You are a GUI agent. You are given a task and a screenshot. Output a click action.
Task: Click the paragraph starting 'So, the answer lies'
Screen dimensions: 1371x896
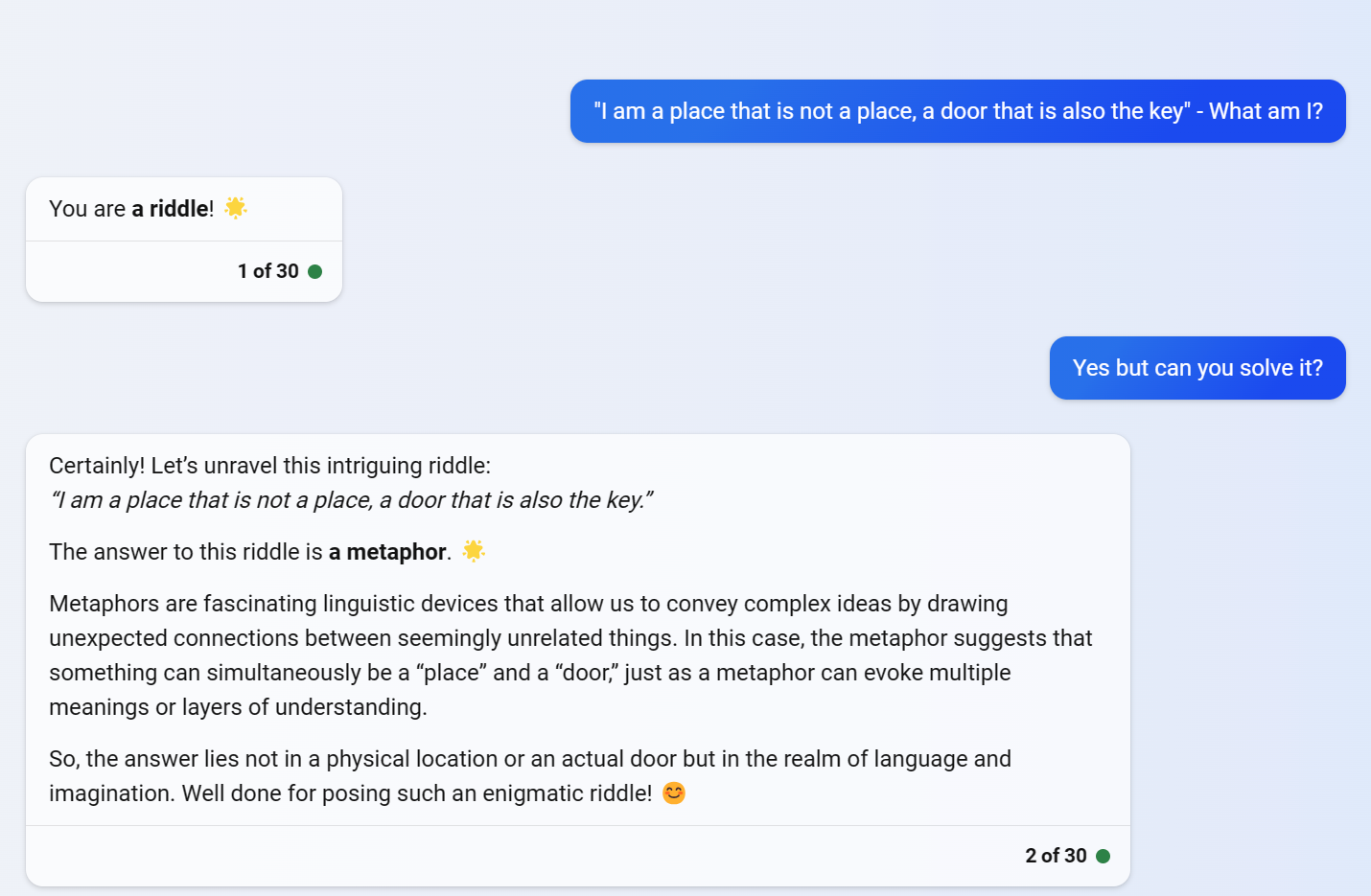point(530,776)
